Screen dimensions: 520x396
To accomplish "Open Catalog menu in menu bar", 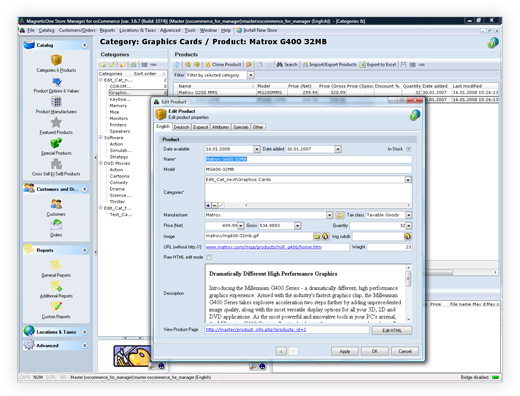I will click(x=46, y=30).
